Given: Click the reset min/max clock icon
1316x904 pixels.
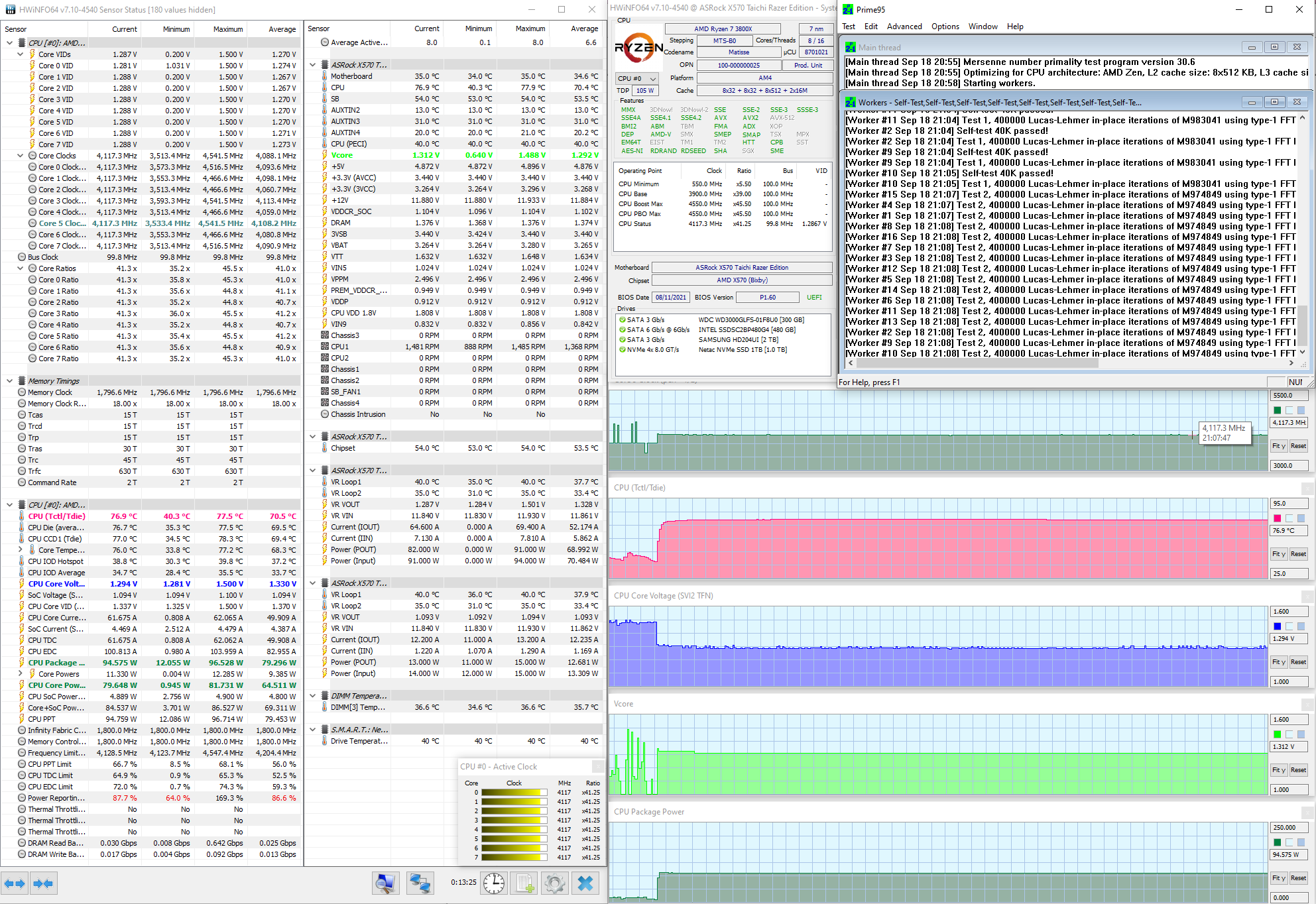Looking at the screenshot, I should [x=494, y=883].
